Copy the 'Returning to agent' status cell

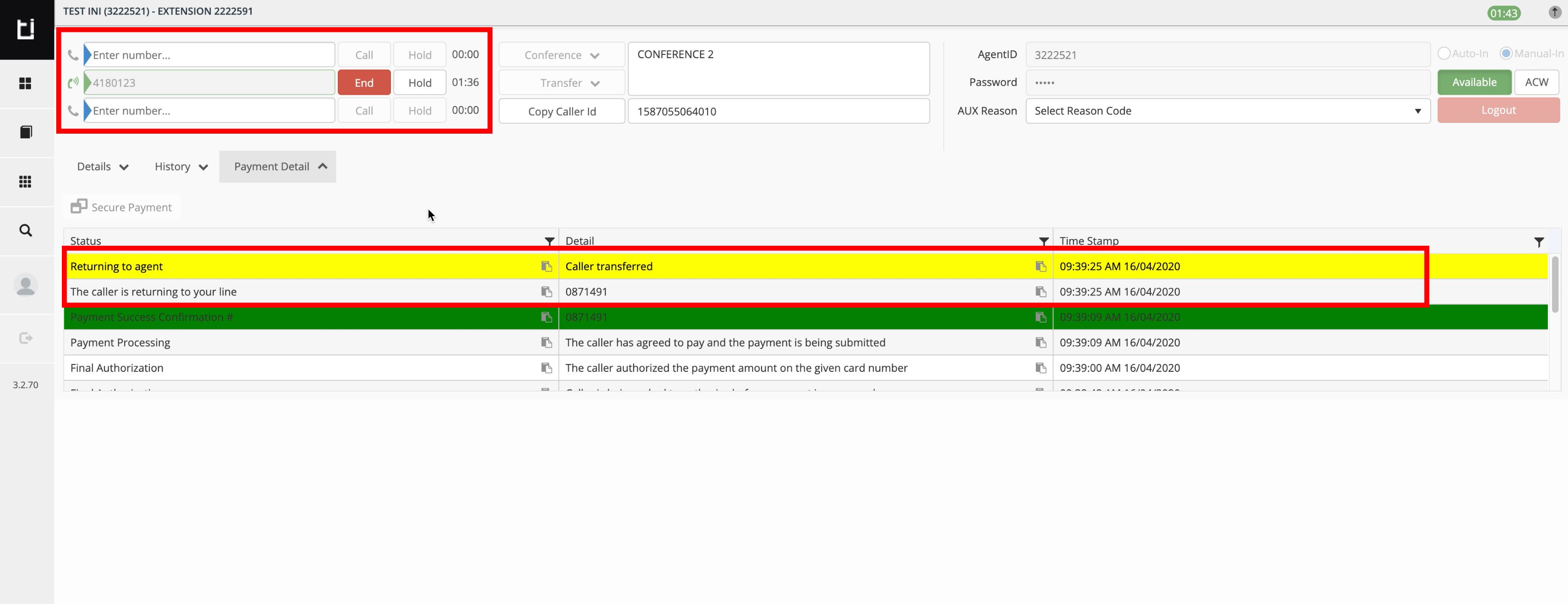(546, 266)
